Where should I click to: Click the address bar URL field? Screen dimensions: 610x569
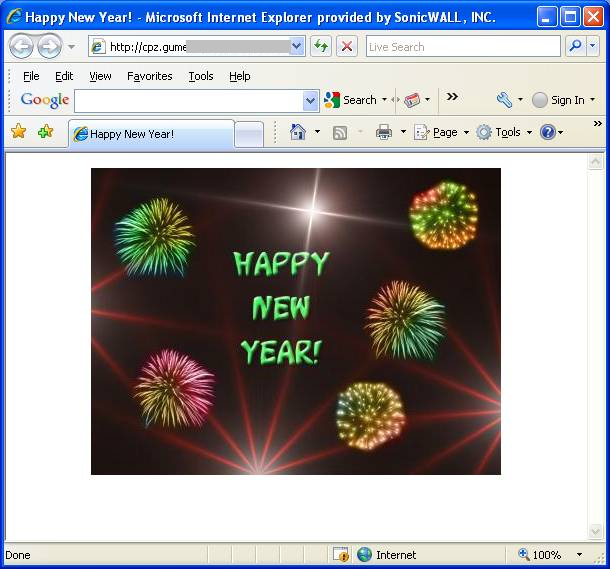point(189,47)
